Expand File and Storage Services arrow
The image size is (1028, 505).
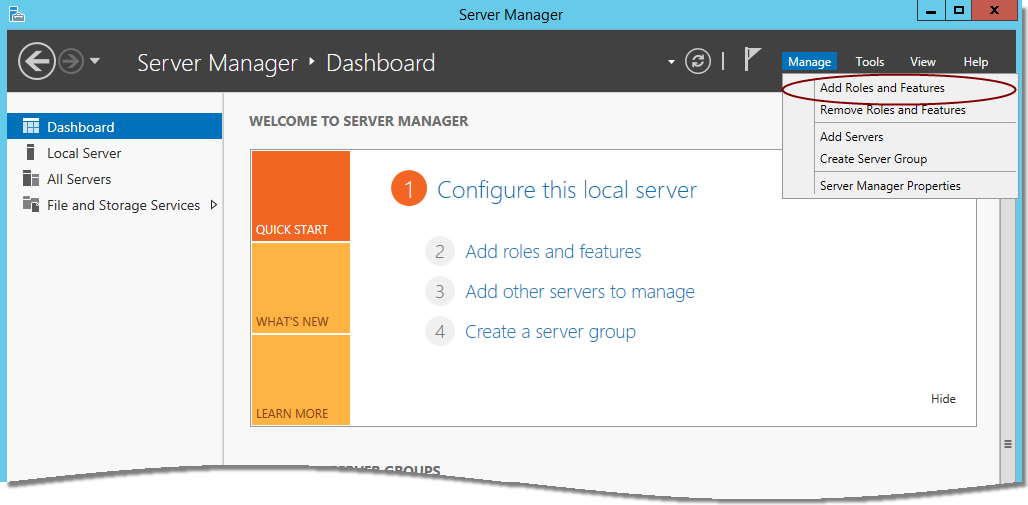pos(213,205)
